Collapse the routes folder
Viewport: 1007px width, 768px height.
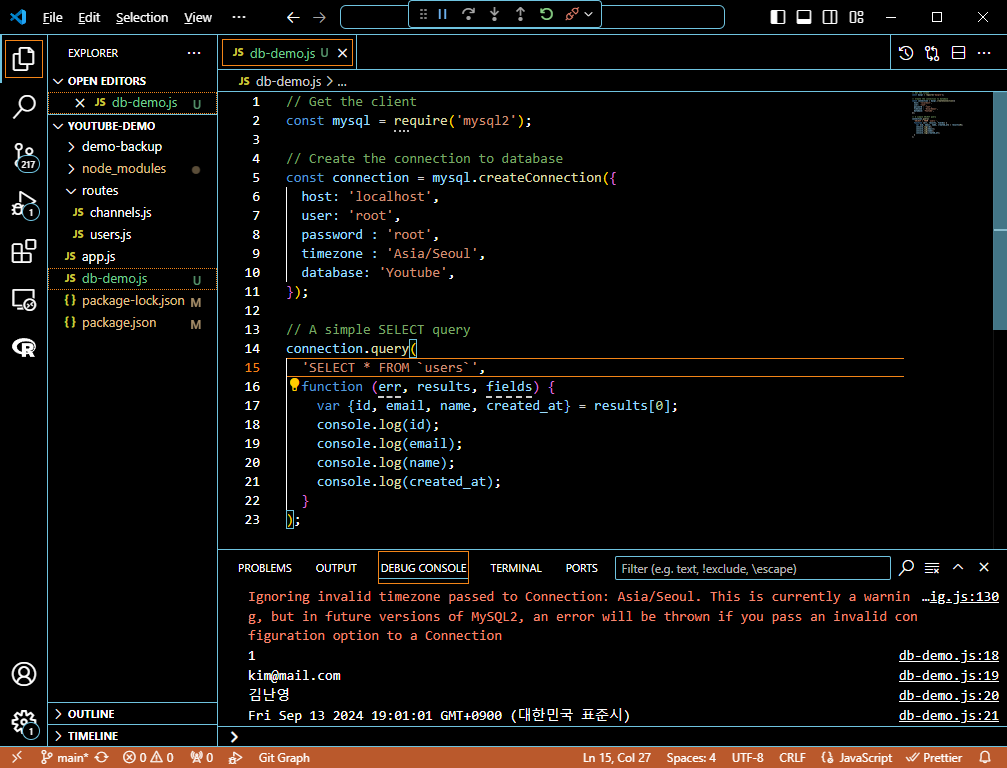pos(94,190)
